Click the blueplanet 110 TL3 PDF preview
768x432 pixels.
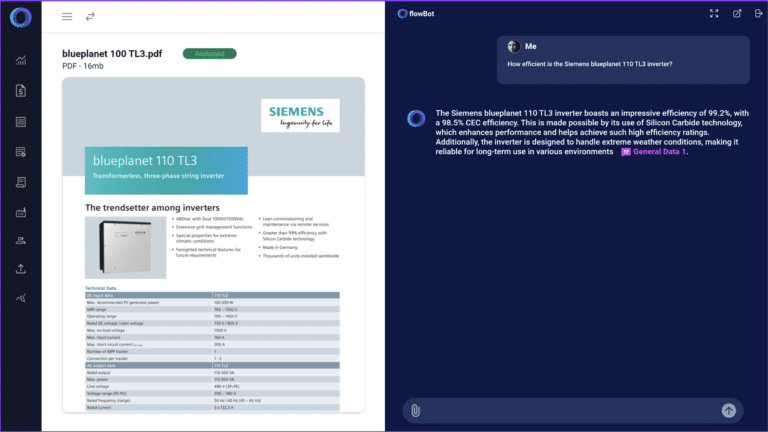(x=213, y=245)
